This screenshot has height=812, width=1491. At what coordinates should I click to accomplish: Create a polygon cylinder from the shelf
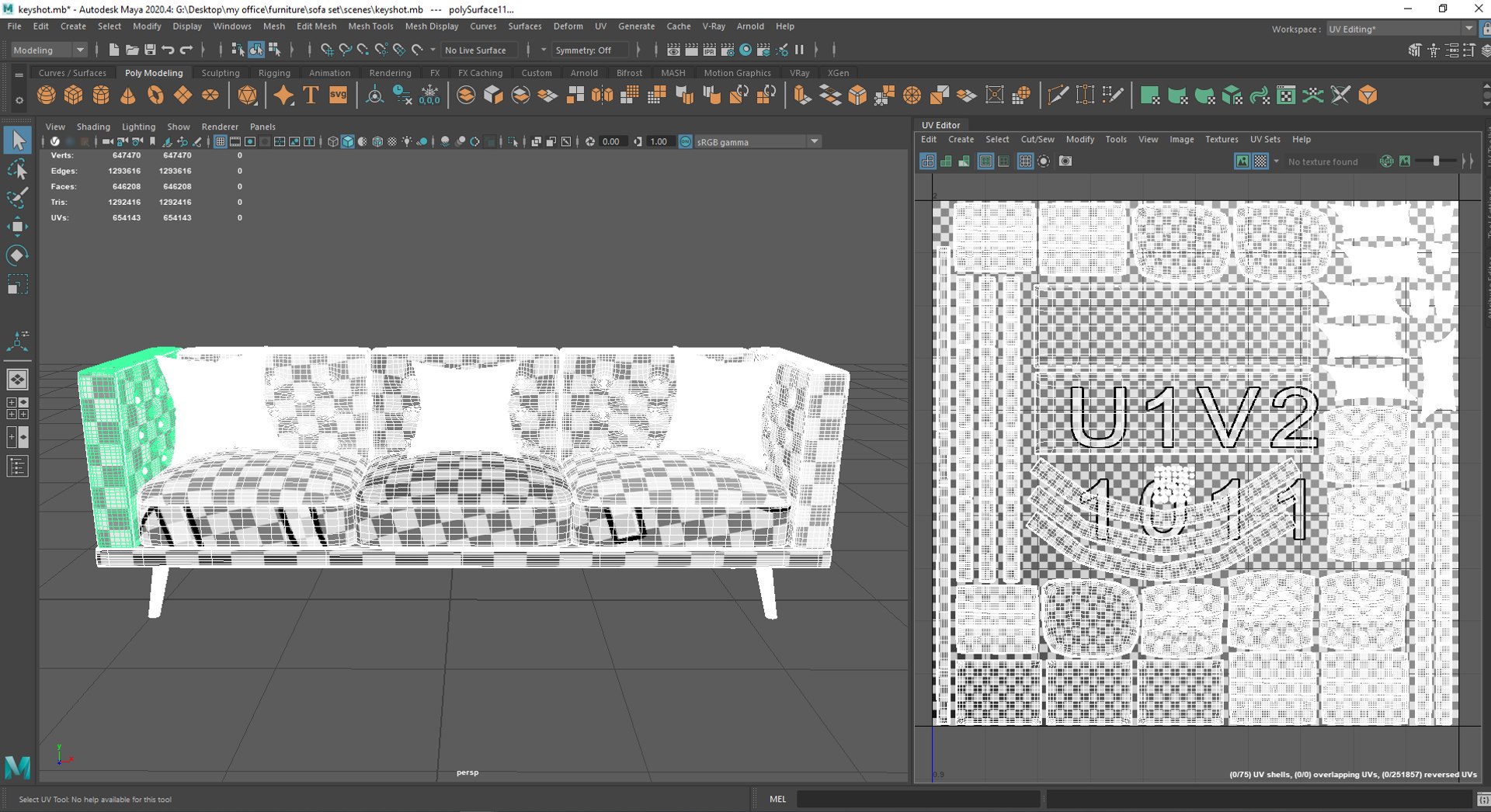coord(101,95)
